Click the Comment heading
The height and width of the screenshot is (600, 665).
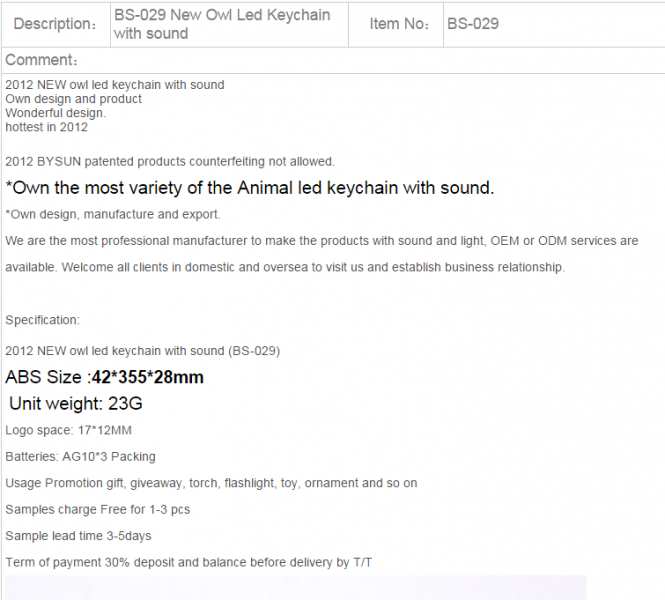42,60
